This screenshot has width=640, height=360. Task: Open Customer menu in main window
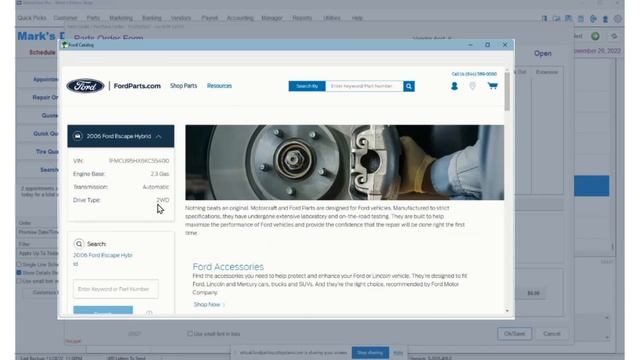pyautogui.click(x=65, y=18)
